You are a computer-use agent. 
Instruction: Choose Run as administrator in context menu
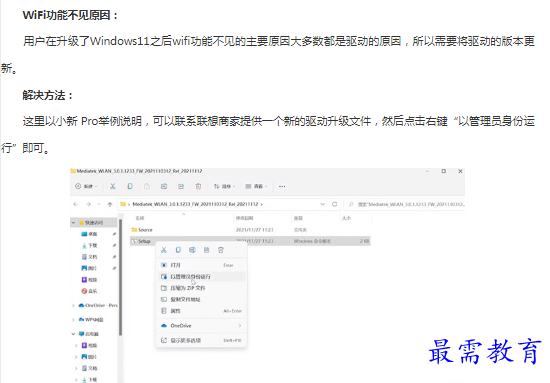click(x=201, y=277)
